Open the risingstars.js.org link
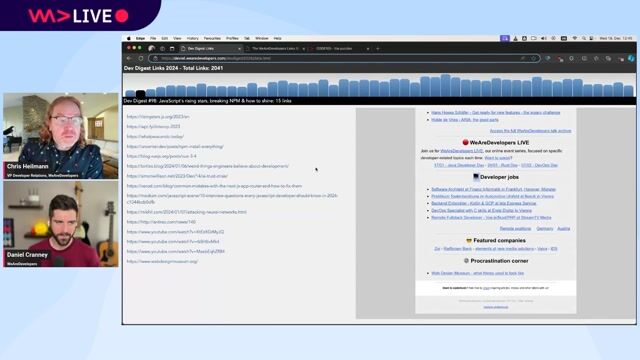640x360 pixels. coord(158,117)
